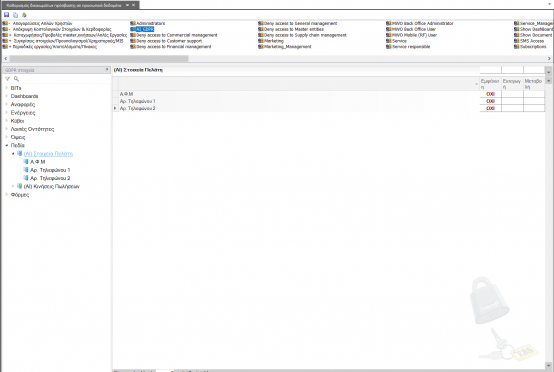Toggle Εμφάνιση value for the Α.Φ.Μ row

coord(490,94)
